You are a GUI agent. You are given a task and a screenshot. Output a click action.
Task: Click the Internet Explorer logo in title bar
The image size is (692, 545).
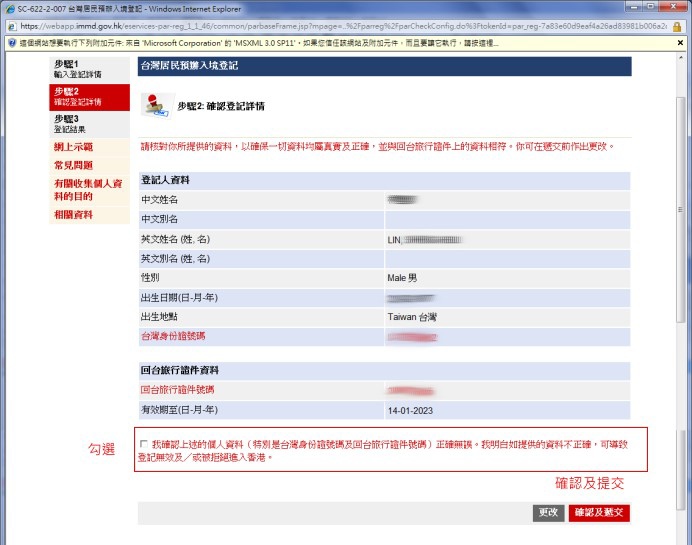[x=10, y=9]
